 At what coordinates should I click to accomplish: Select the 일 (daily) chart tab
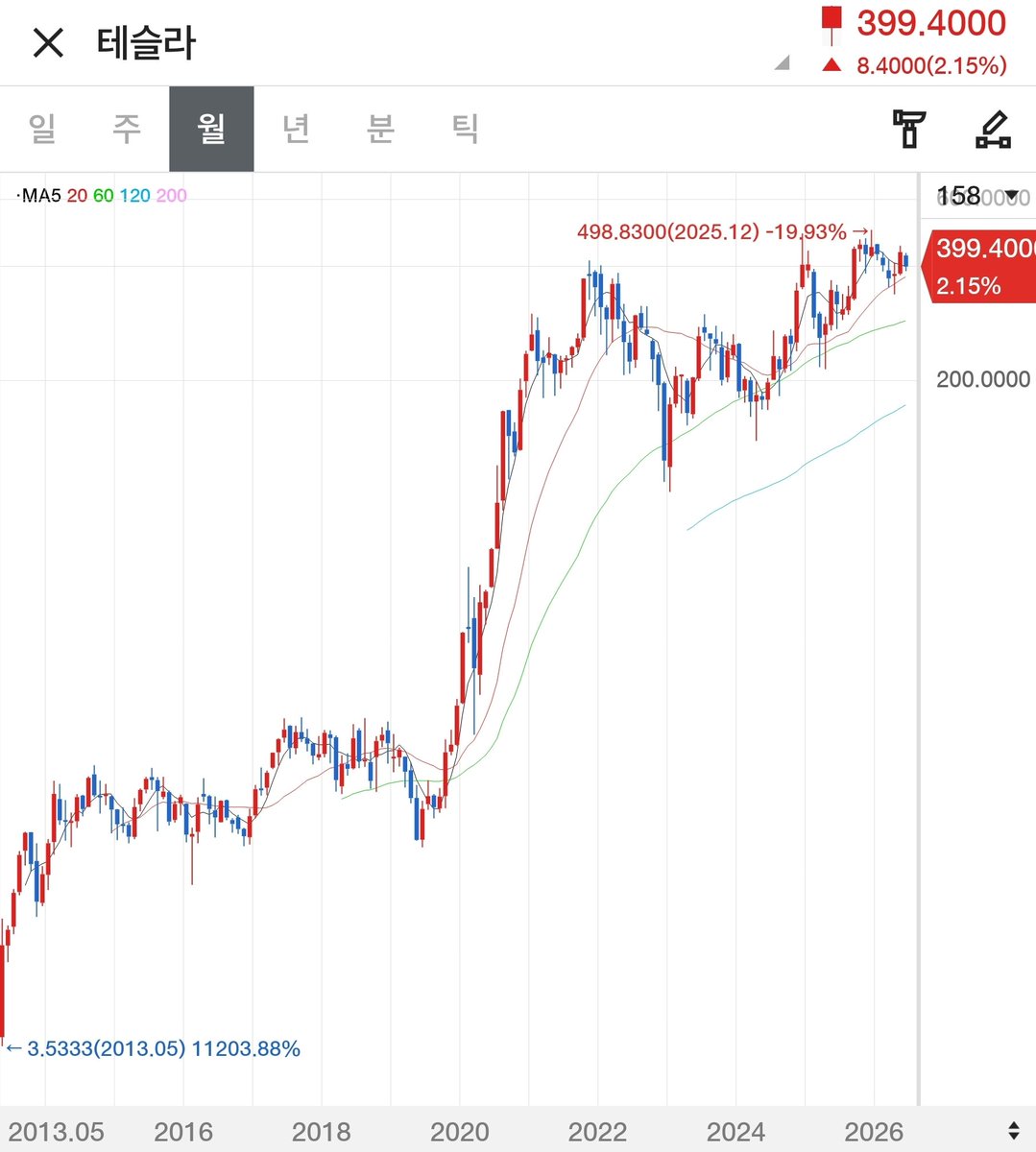42,129
